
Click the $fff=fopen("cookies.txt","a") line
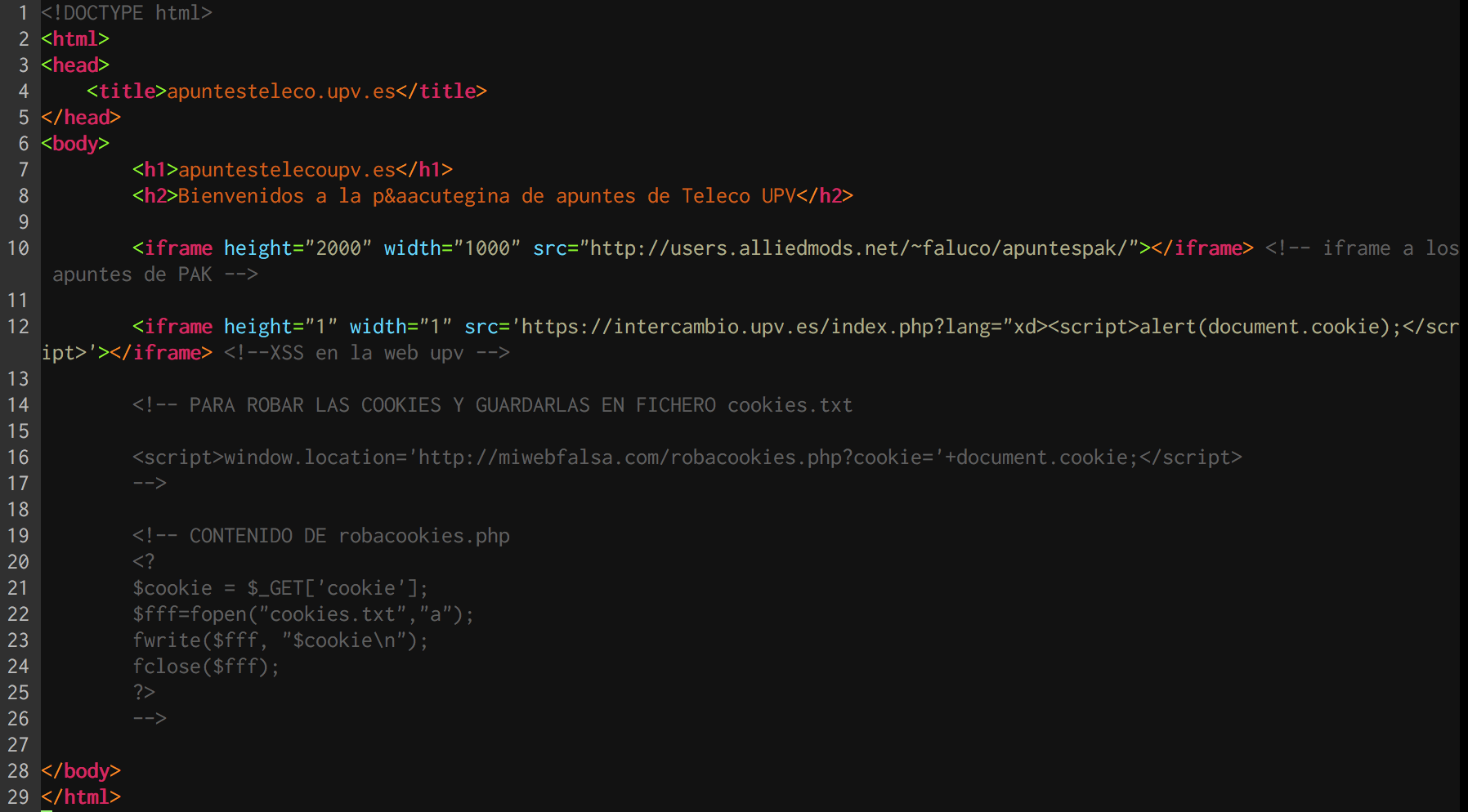(x=303, y=614)
